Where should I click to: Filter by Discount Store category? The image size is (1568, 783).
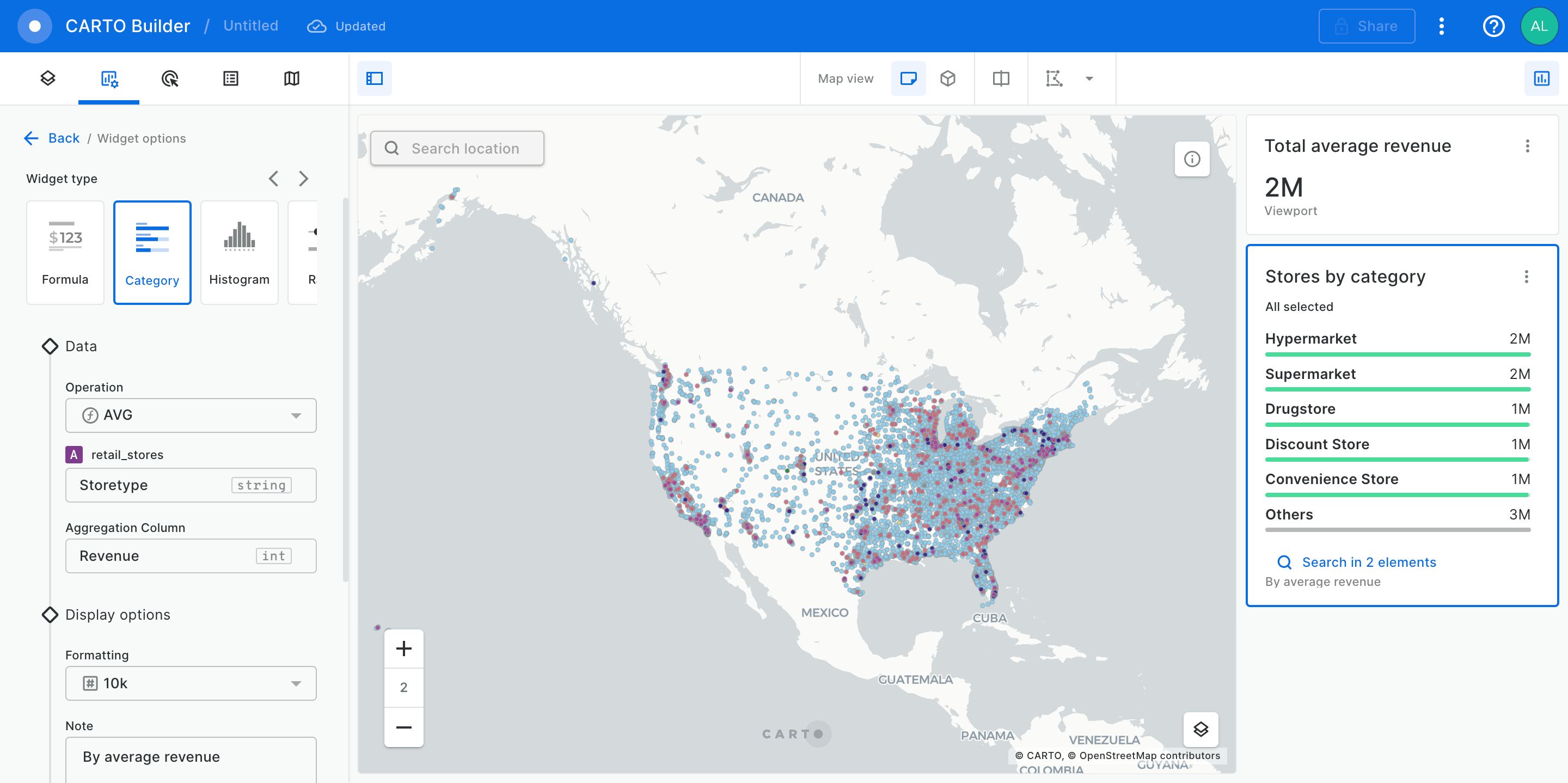(x=1397, y=449)
